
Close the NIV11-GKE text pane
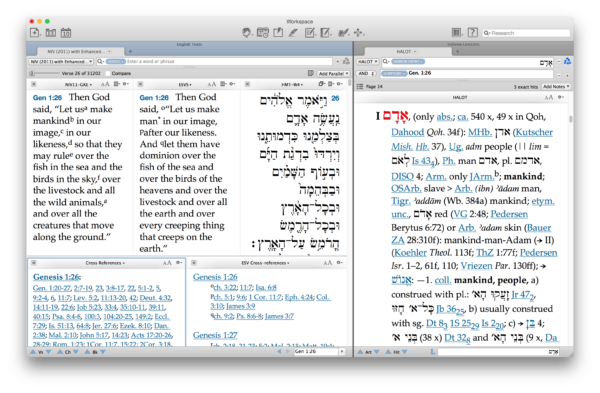[x=34, y=84]
